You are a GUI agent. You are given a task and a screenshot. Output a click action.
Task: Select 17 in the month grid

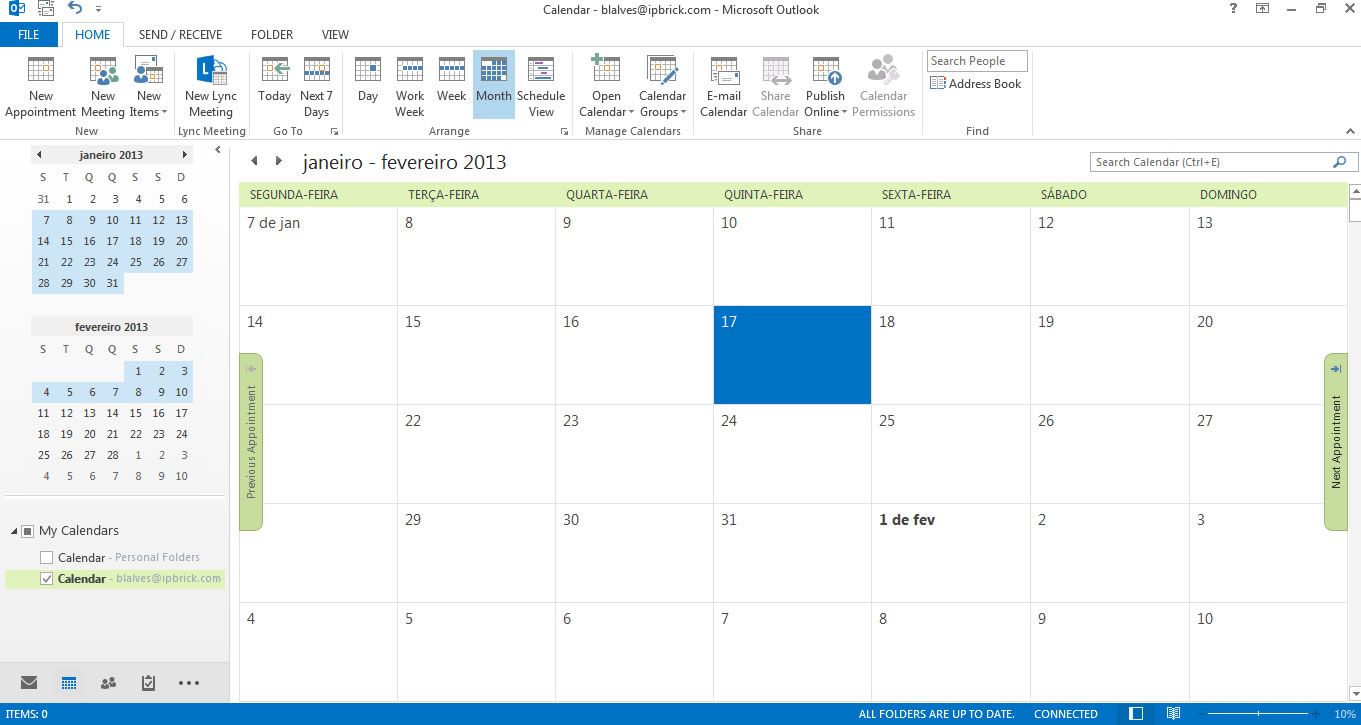tap(792, 355)
